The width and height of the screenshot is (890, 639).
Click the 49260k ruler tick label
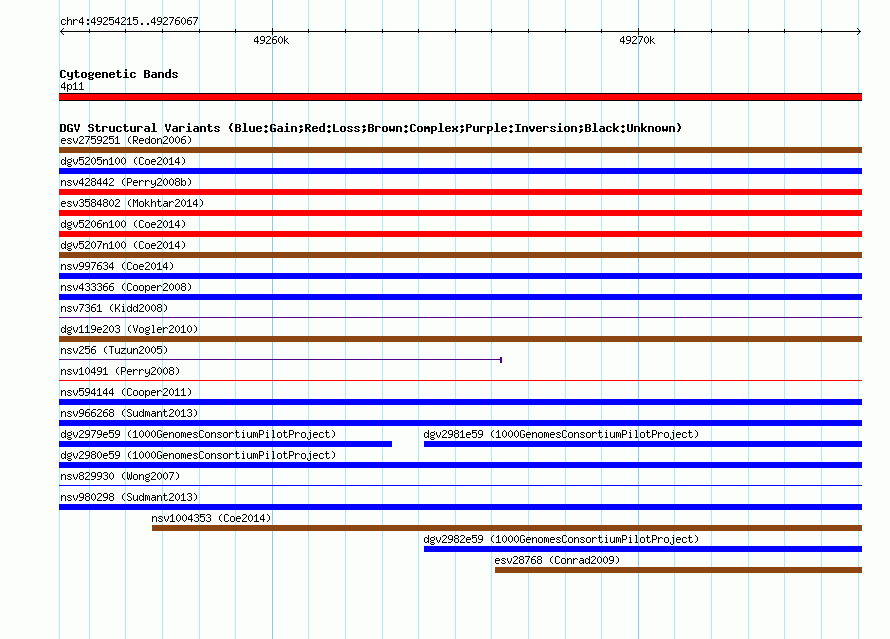tap(271, 40)
